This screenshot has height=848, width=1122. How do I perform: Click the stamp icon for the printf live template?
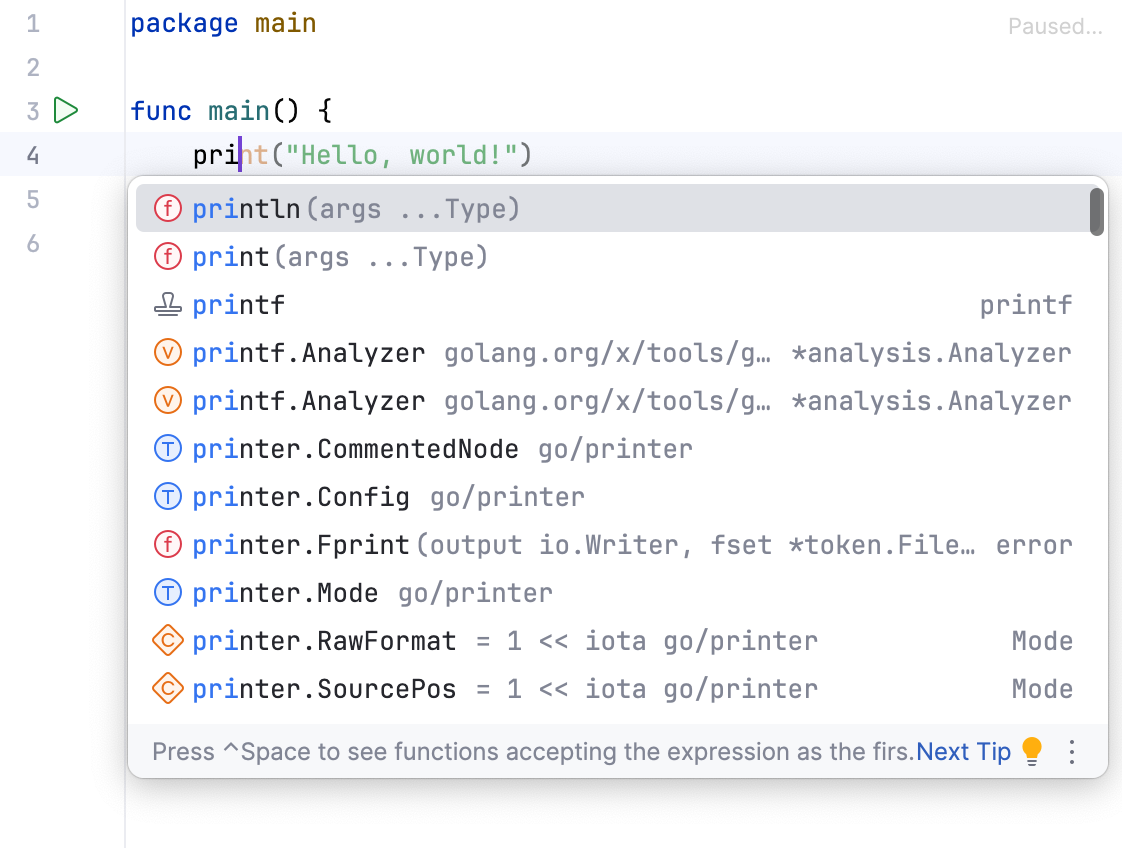click(x=168, y=304)
